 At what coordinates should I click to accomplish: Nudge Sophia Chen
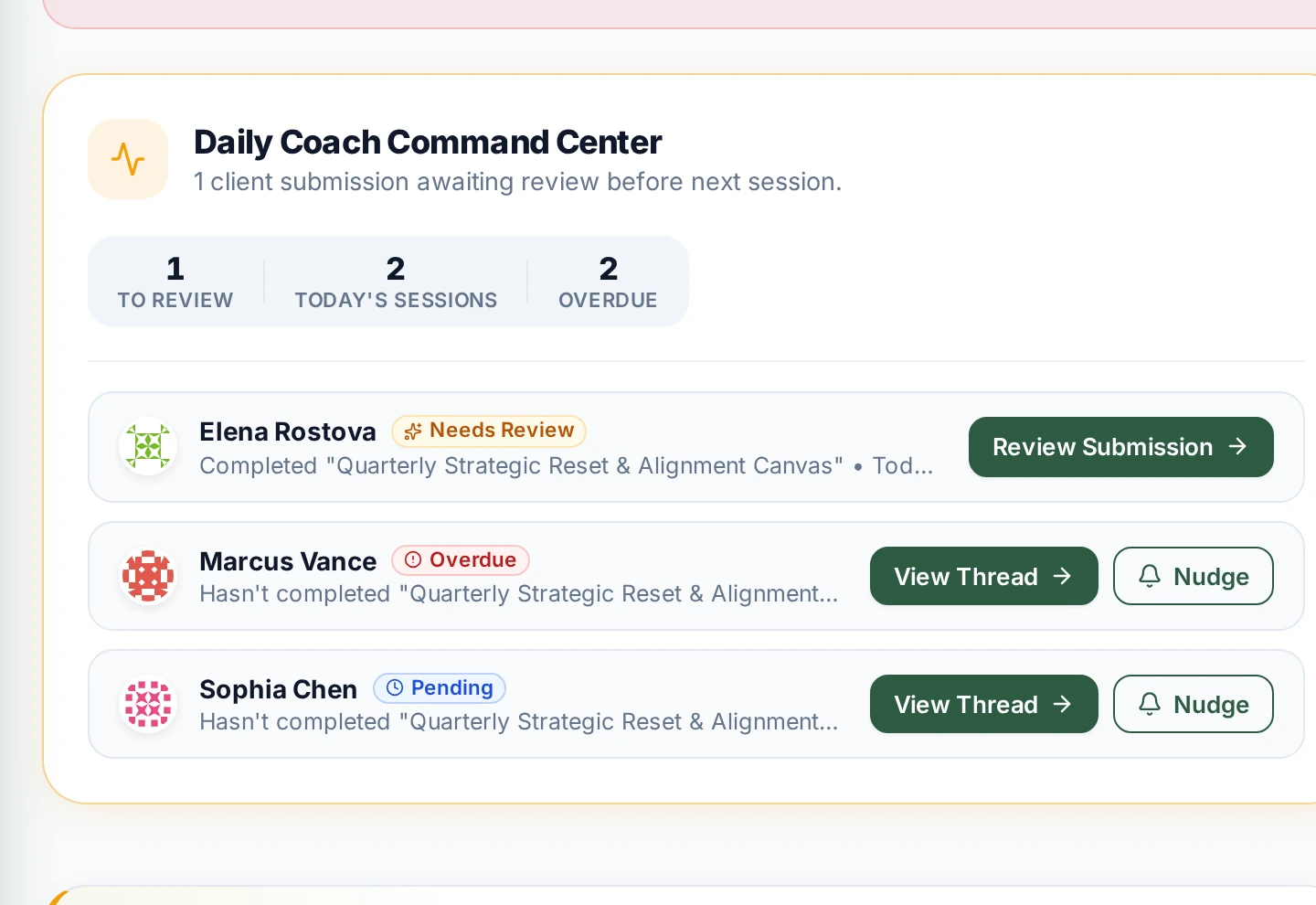(x=1193, y=704)
